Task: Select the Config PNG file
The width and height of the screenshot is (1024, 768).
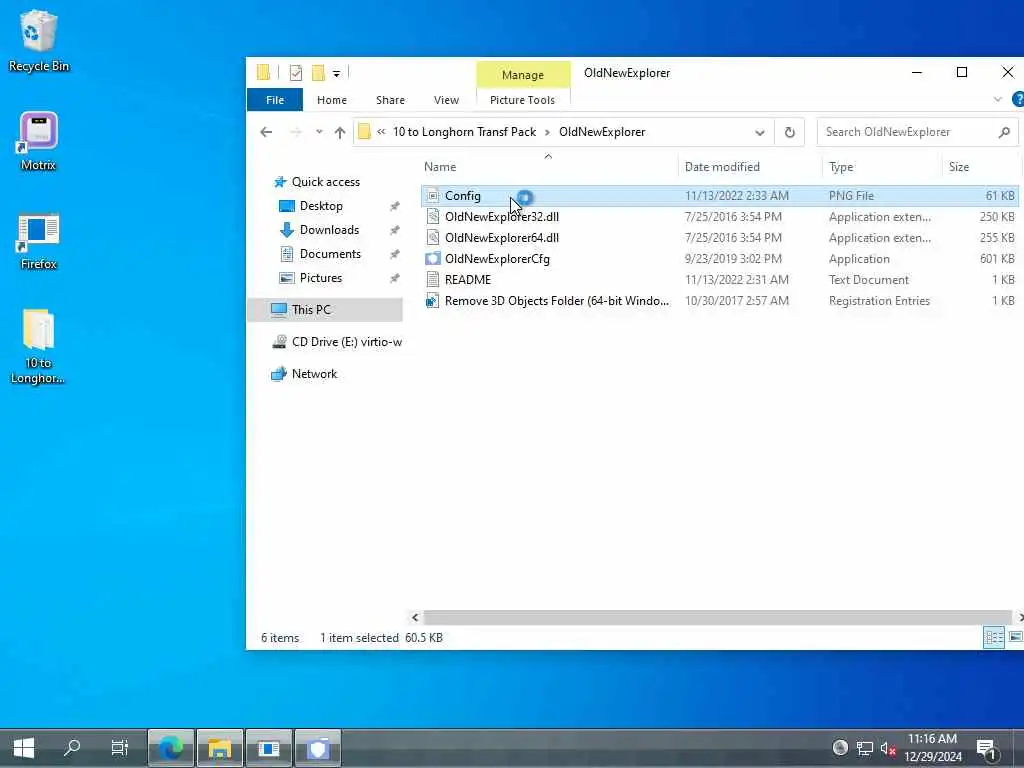Action: pos(720,196)
